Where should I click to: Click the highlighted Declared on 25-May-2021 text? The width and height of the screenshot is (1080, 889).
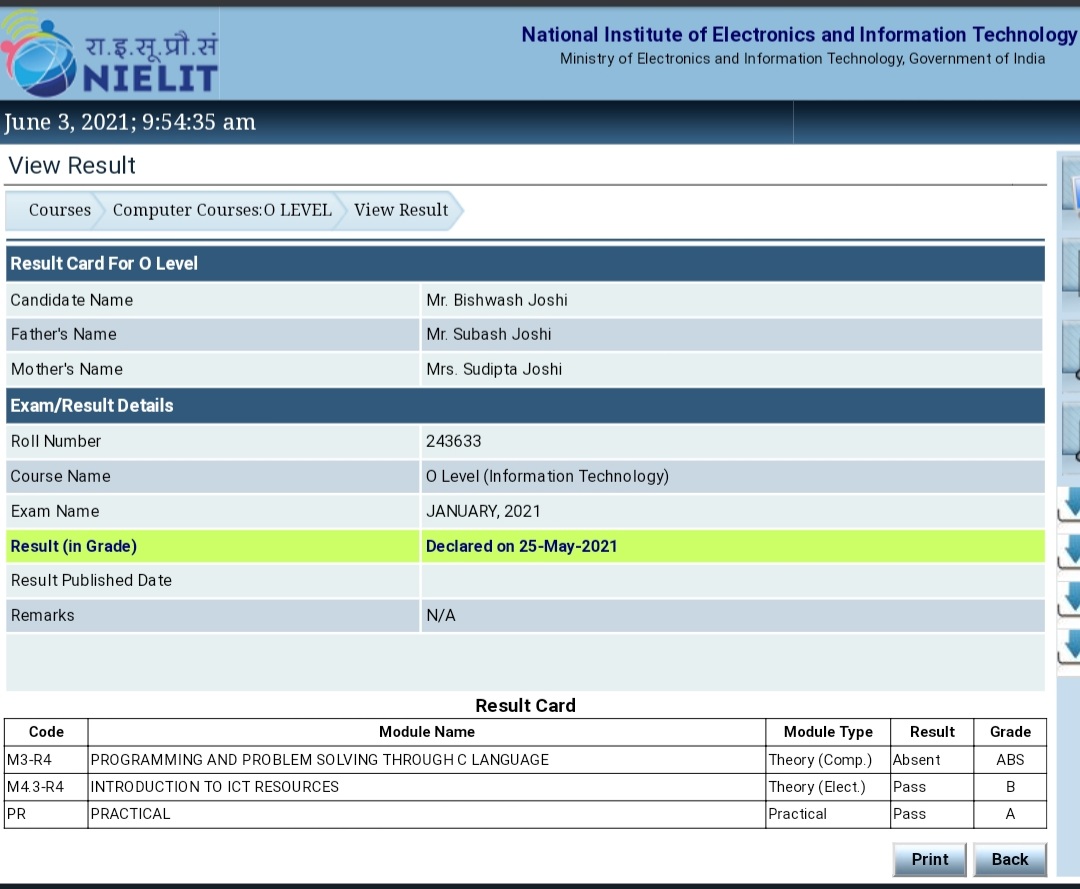click(521, 546)
